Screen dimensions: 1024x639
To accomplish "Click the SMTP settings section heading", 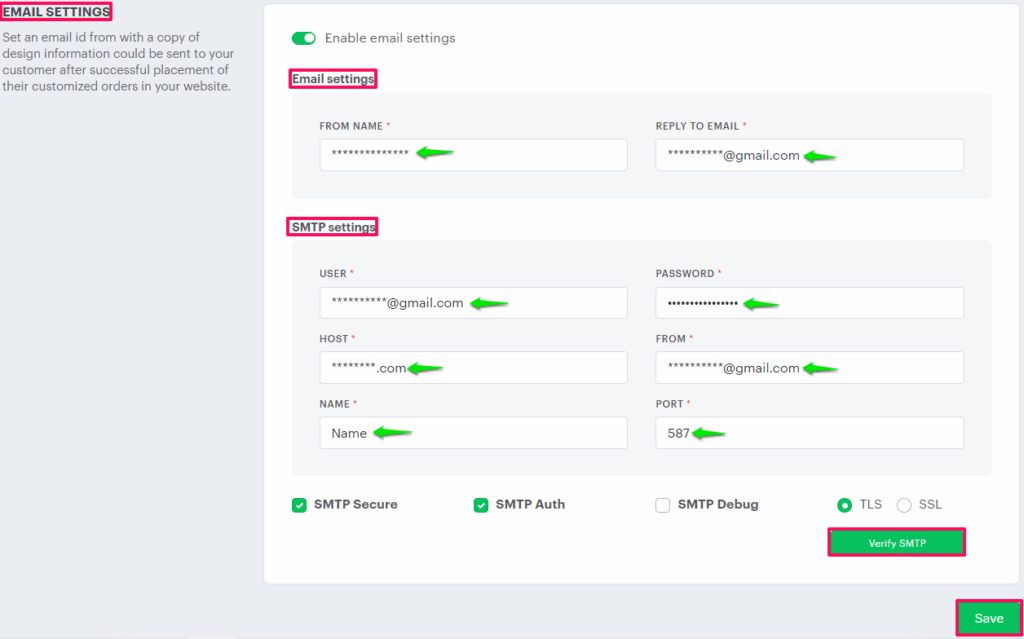I will [334, 227].
